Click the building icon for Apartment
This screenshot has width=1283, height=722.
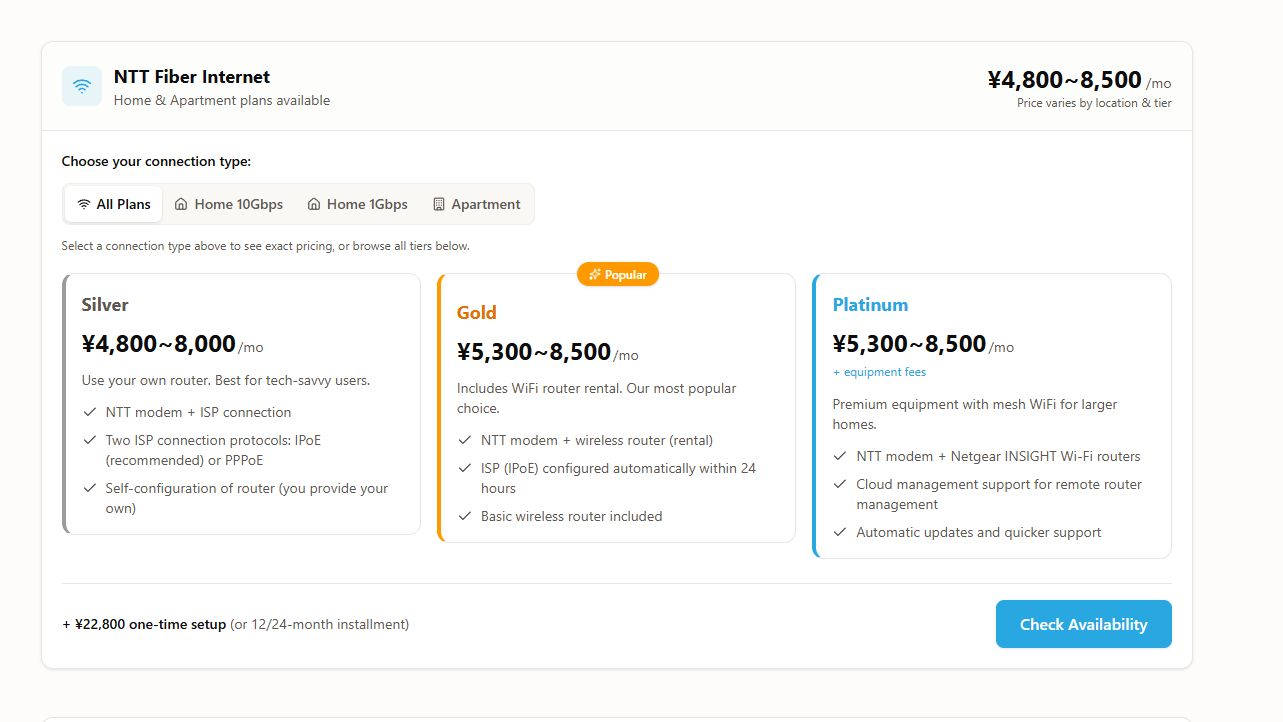pos(438,204)
